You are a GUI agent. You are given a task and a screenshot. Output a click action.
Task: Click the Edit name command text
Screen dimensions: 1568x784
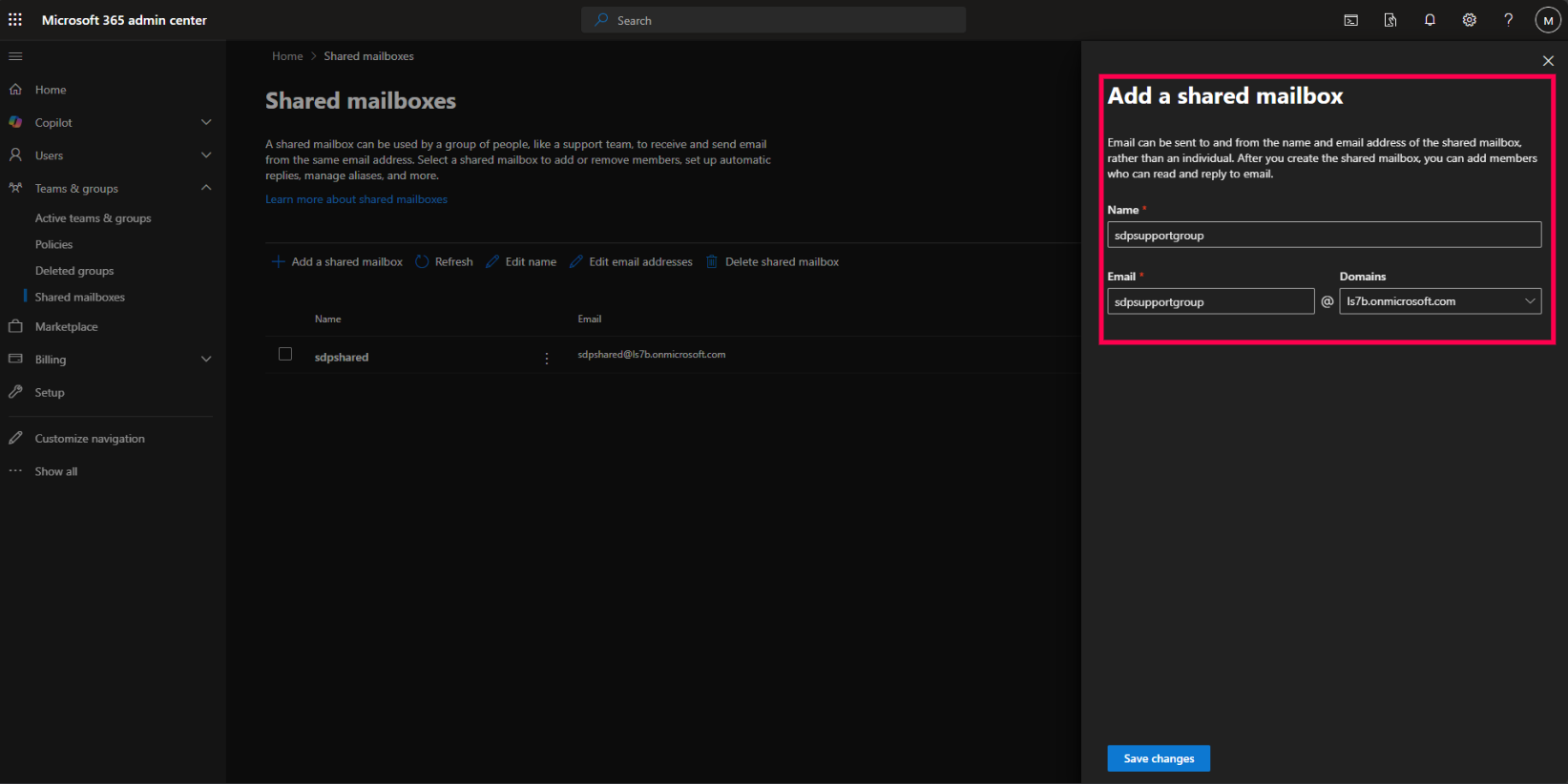point(531,261)
